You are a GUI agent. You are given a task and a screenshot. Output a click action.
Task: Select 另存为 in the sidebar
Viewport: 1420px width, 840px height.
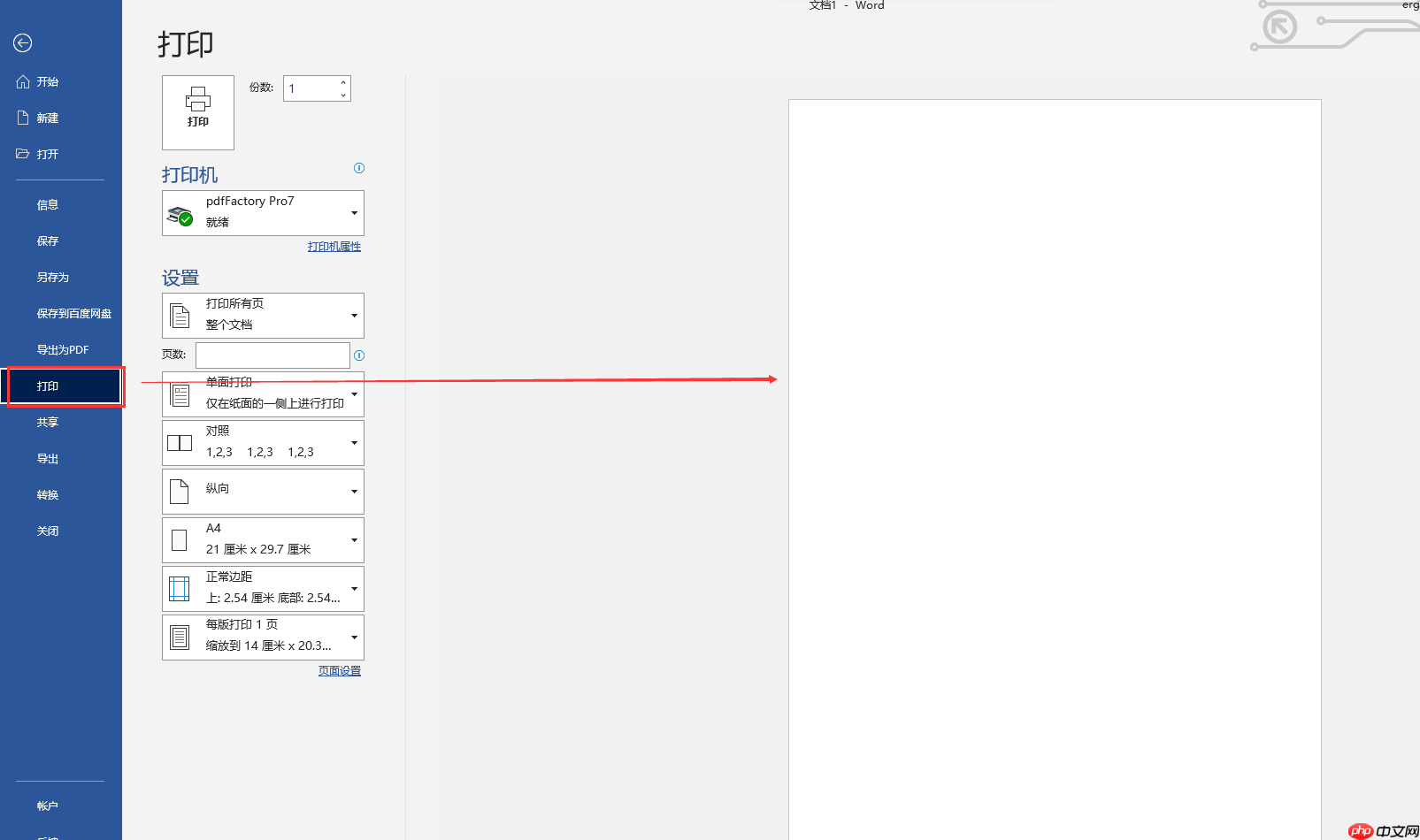61,277
